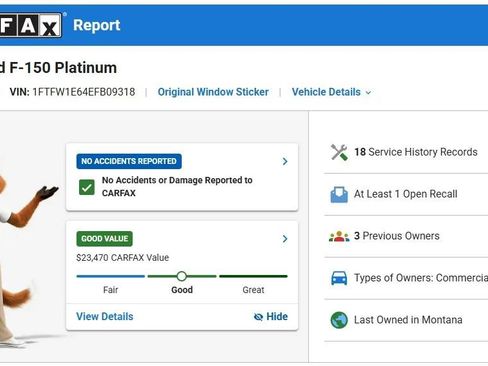Click No Accidents or Damage Reported text
This screenshot has height=366, width=488.
point(177,187)
